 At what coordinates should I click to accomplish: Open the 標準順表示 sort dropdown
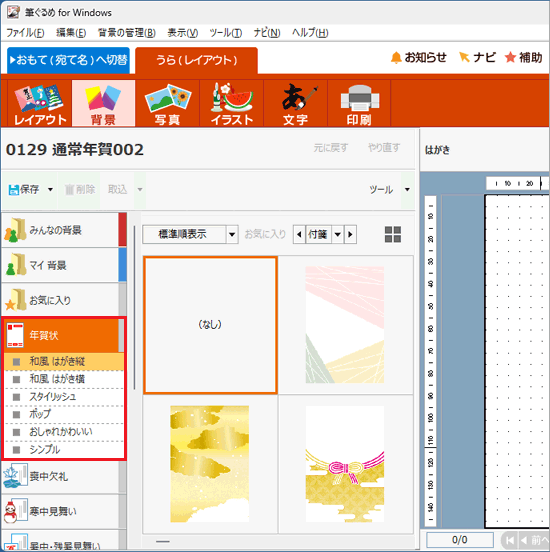point(190,234)
